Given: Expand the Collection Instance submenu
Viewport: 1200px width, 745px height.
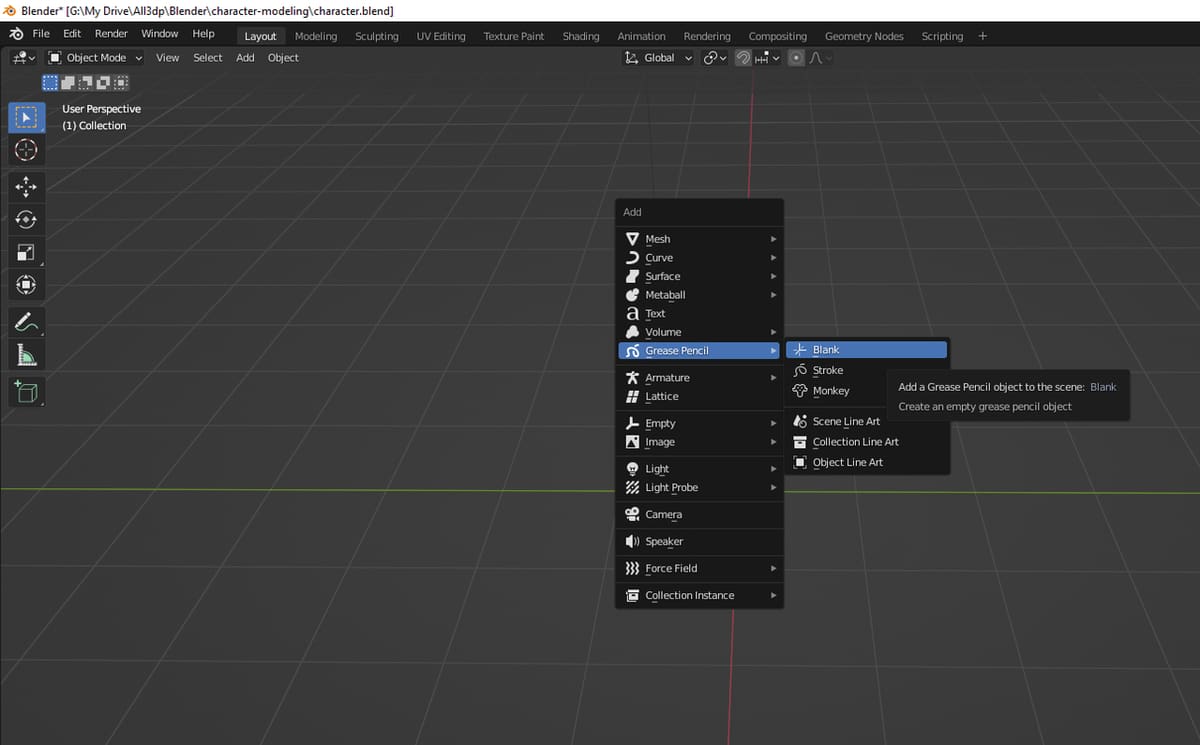Looking at the screenshot, I should pos(699,596).
